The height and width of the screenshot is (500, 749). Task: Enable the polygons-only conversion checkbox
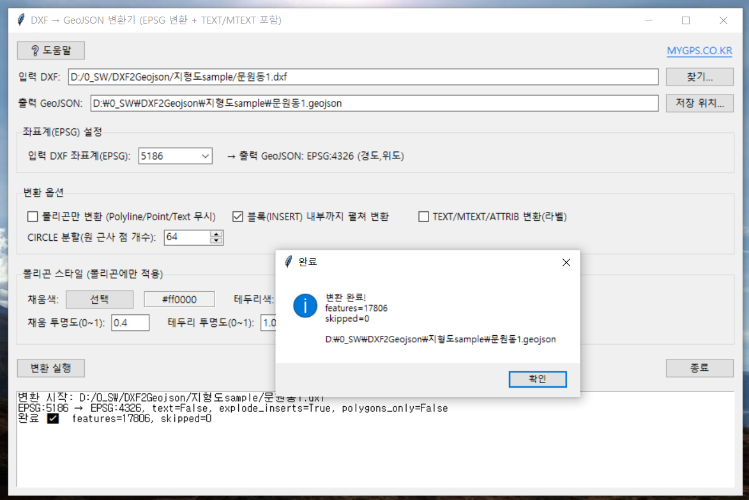[x=33, y=216]
